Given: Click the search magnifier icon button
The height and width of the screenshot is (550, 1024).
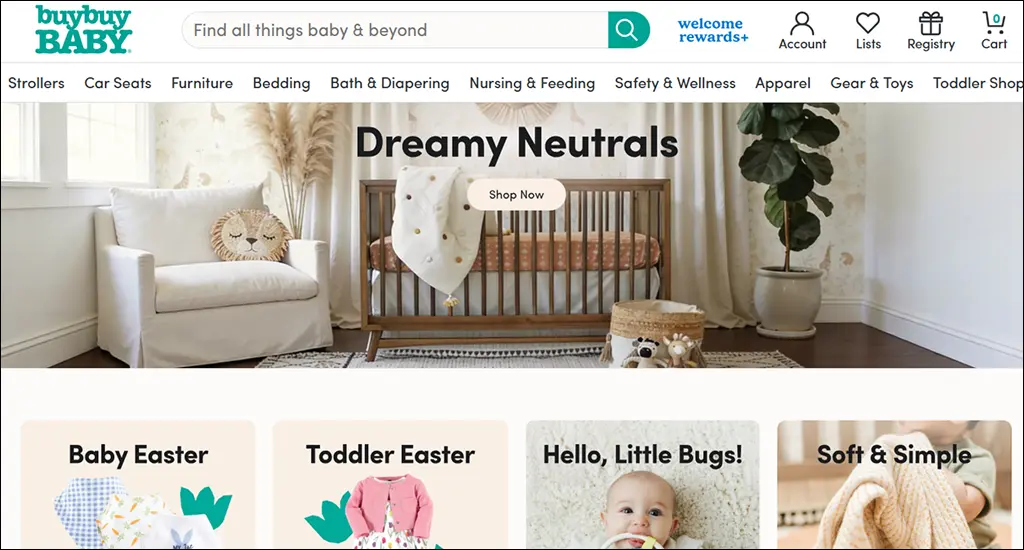Looking at the screenshot, I should coord(628,30).
